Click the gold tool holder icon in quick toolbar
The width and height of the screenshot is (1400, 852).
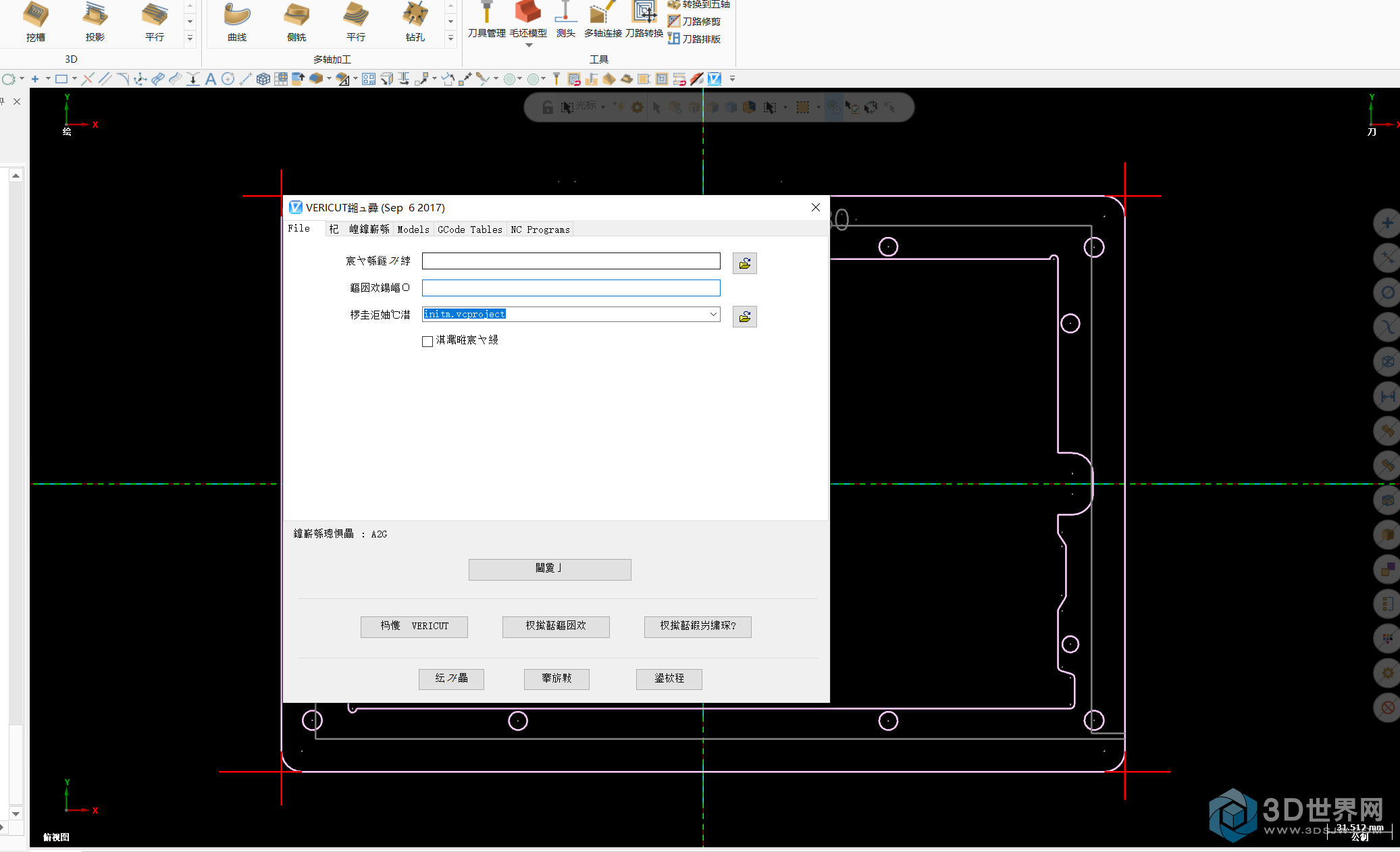click(x=556, y=79)
